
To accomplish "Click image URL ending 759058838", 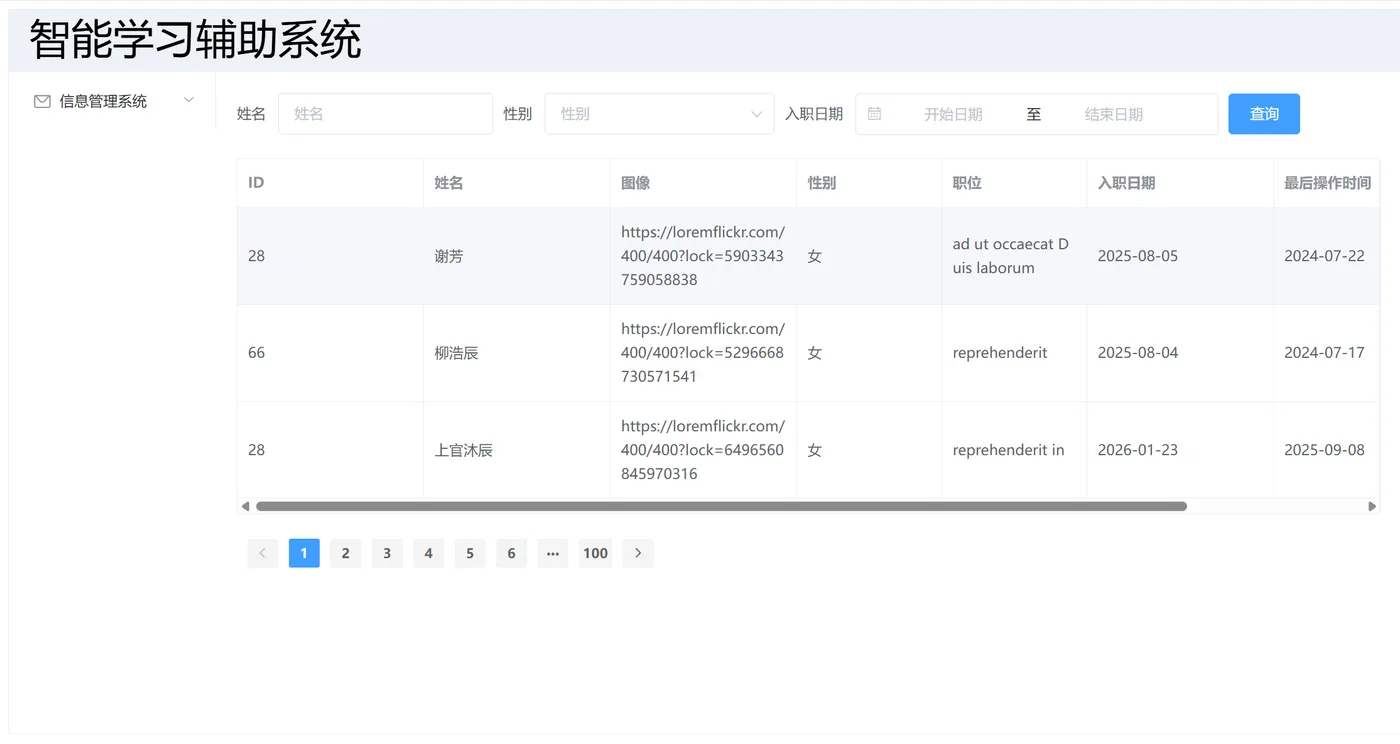I will (x=703, y=256).
